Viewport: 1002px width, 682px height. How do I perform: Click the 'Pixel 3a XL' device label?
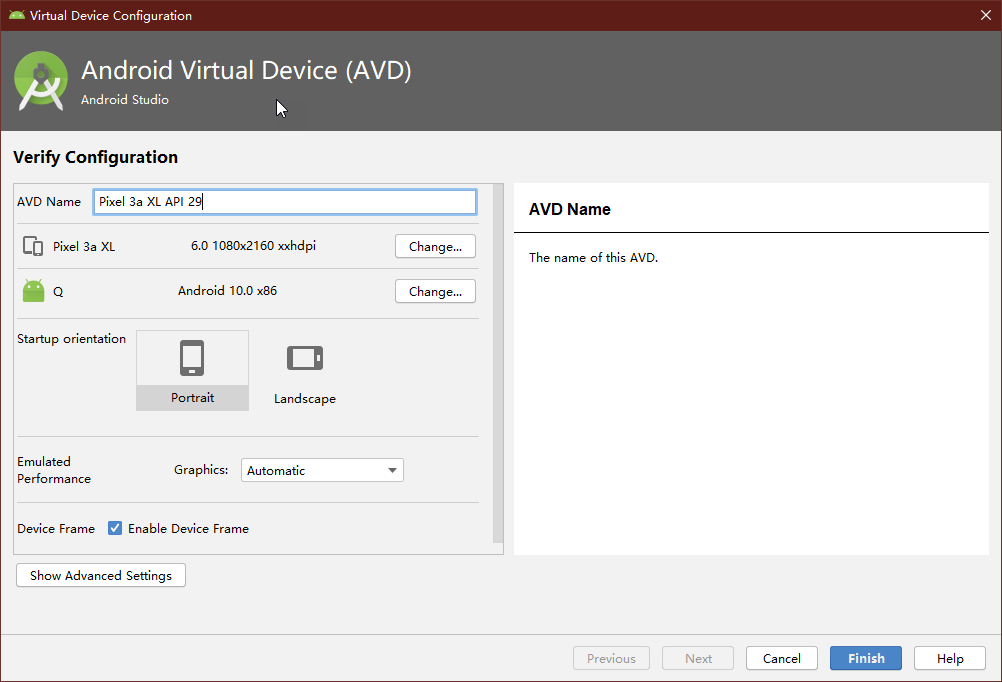pos(84,247)
